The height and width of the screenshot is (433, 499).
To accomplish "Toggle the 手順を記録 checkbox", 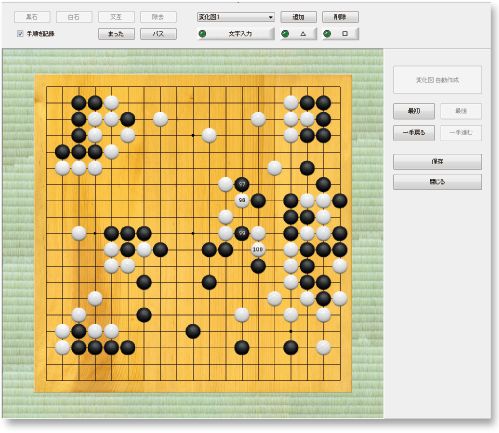I will pyautogui.click(x=20, y=33).
